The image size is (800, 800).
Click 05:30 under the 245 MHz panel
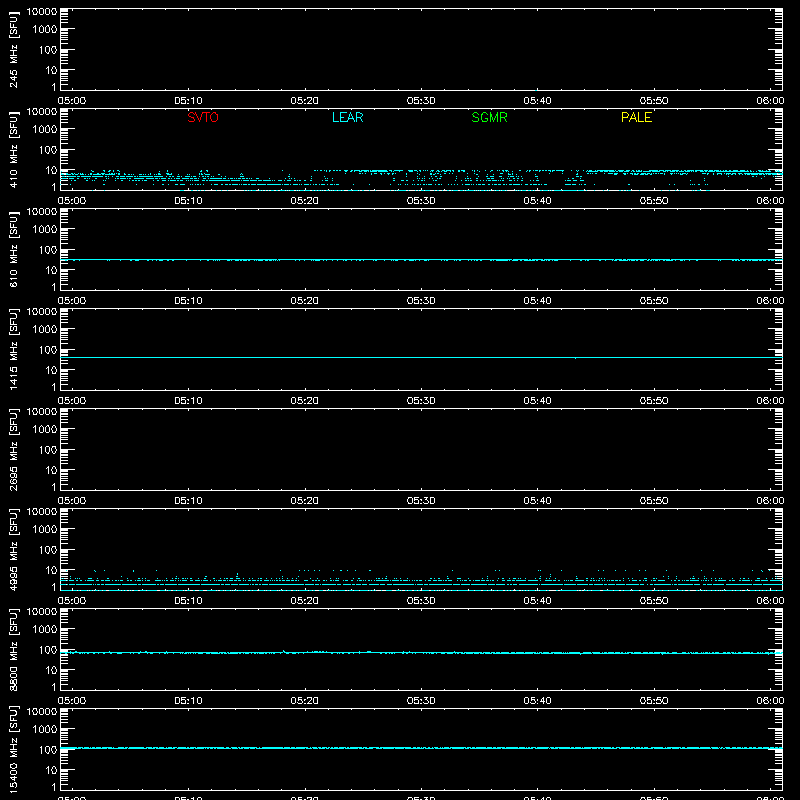[x=421, y=101]
